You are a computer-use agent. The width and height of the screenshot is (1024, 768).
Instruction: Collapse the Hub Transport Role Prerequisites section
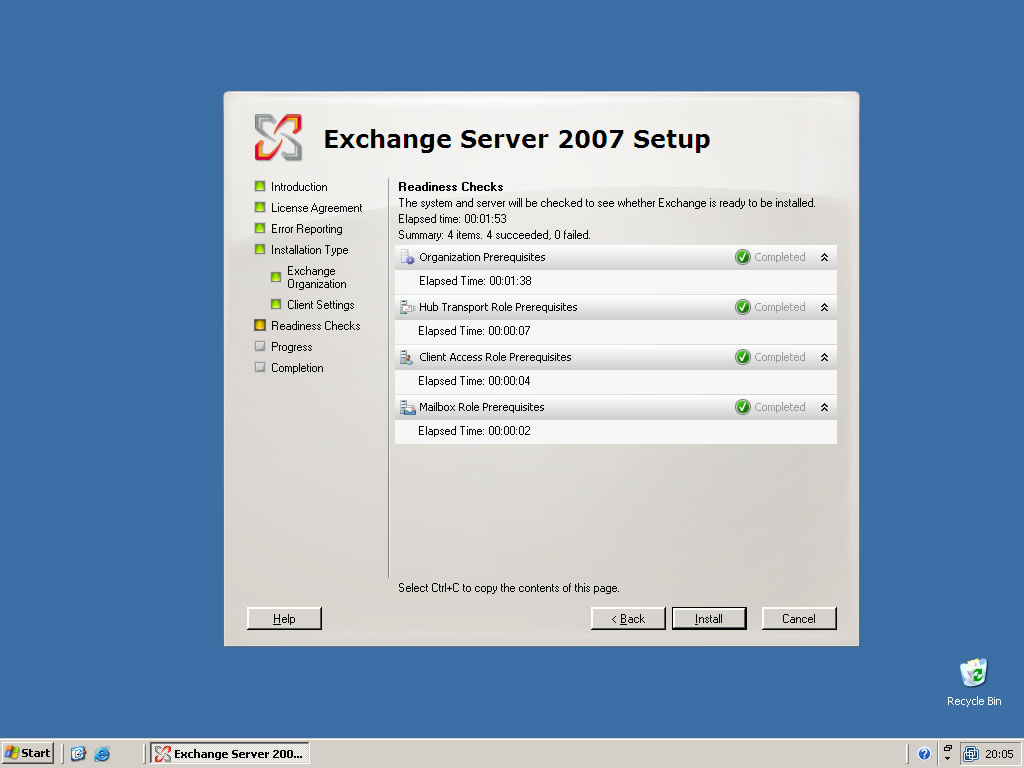click(x=824, y=307)
